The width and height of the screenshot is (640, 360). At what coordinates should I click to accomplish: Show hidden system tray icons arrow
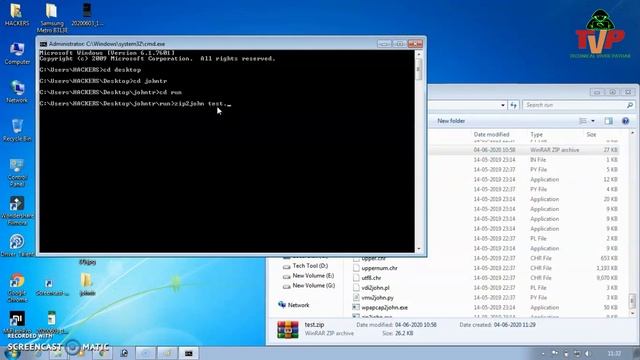click(x=543, y=353)
